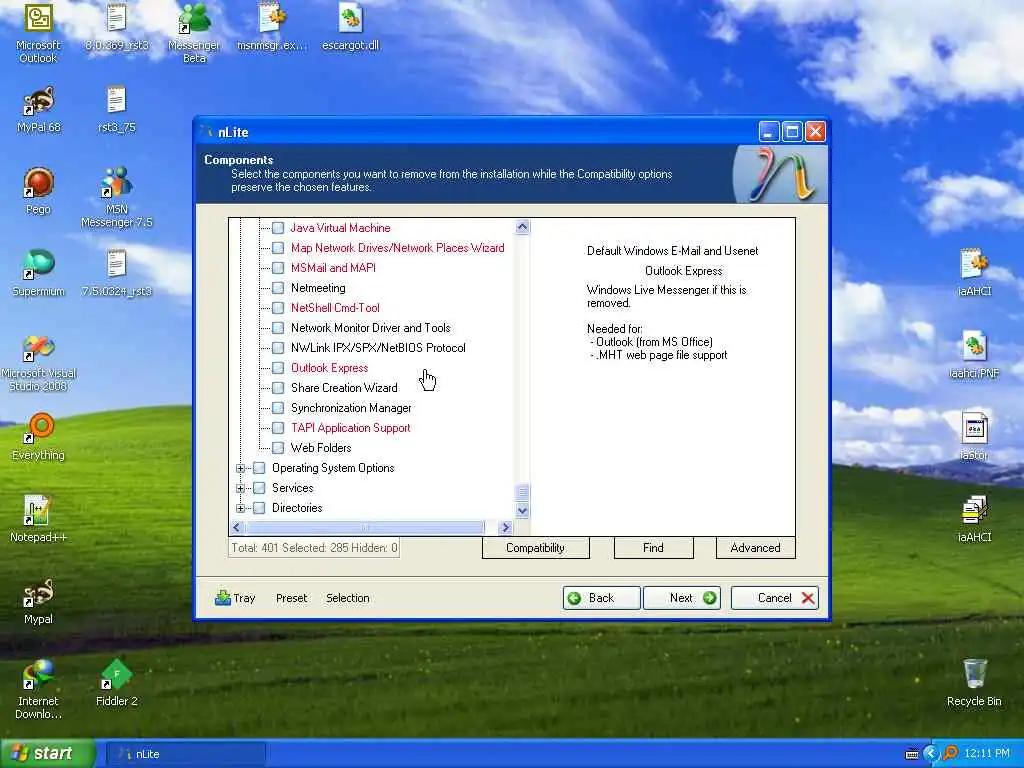
Task: Select the Synchronization Manager row
Action: [x=351, y=408]
